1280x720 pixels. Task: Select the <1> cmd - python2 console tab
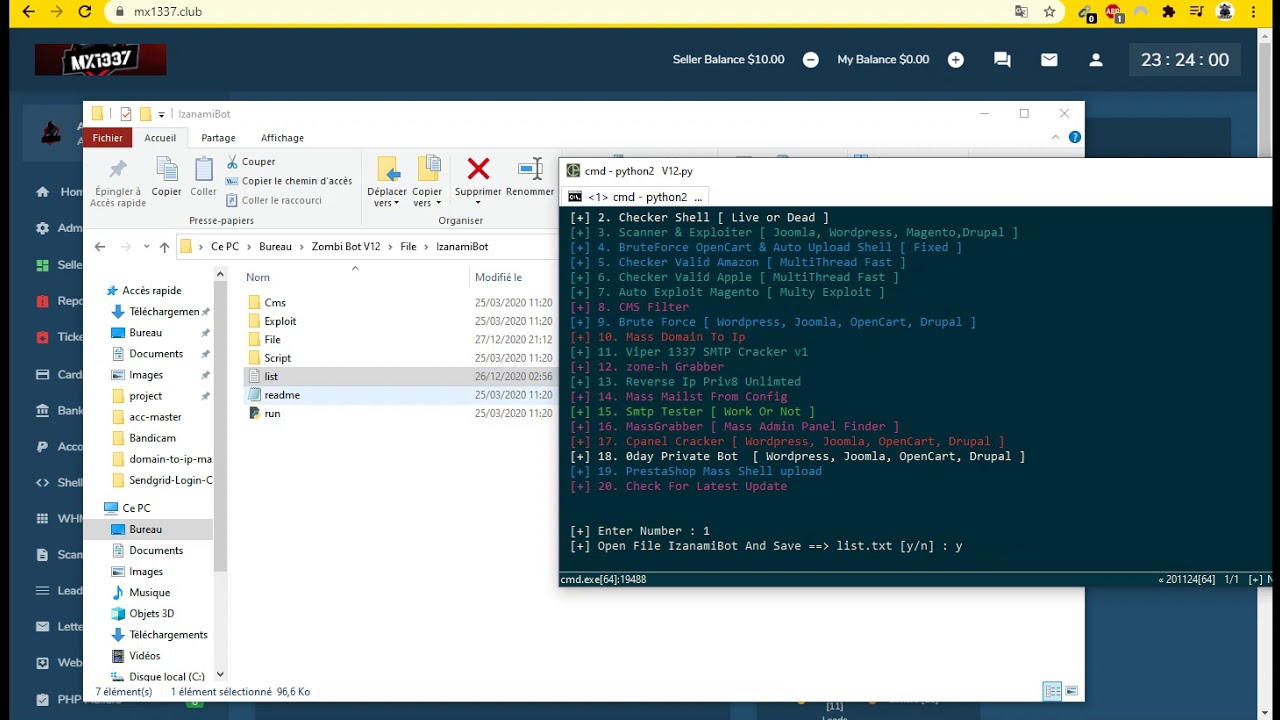pos(636,197)
